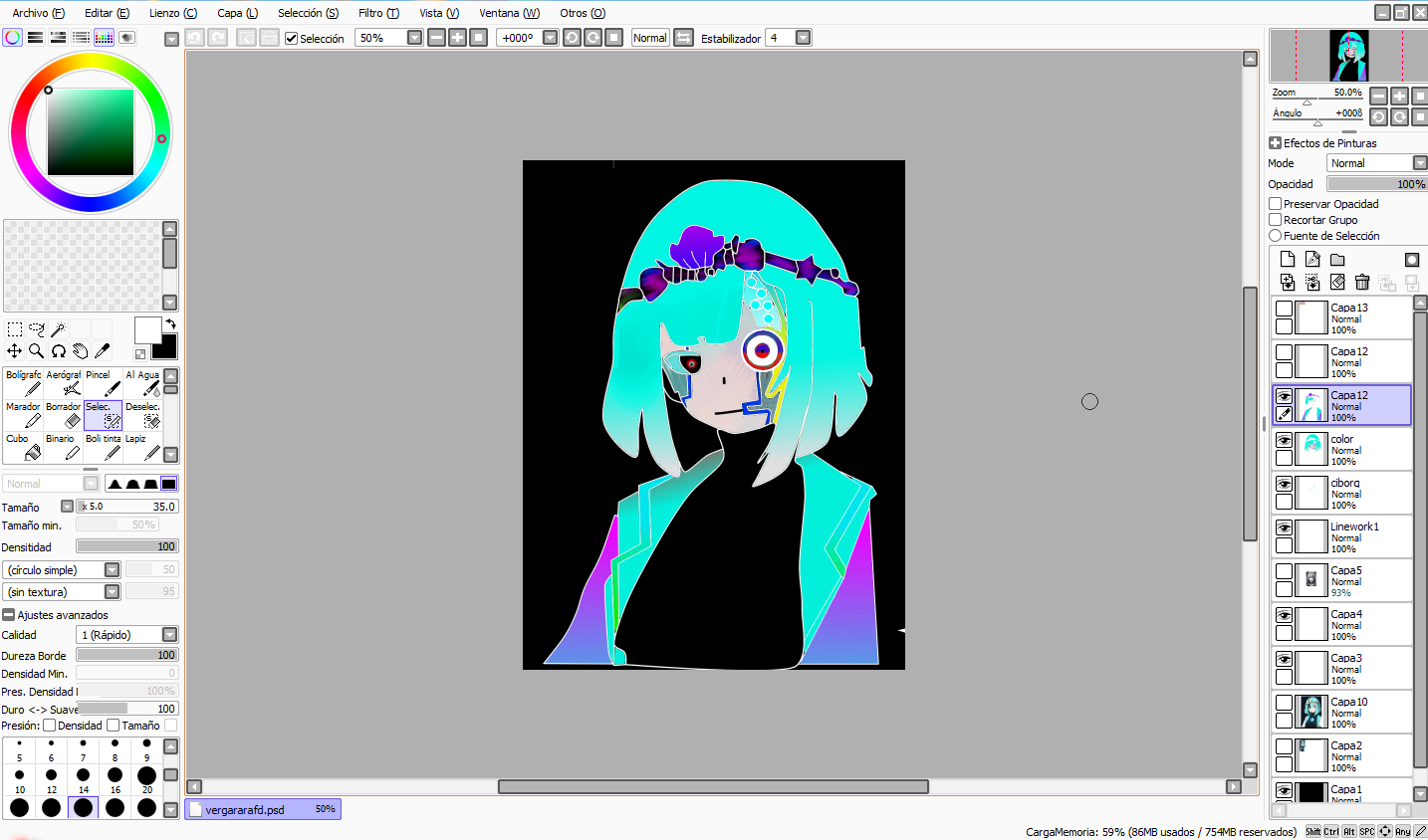Select the rectangular selection tool

[14, 329]
